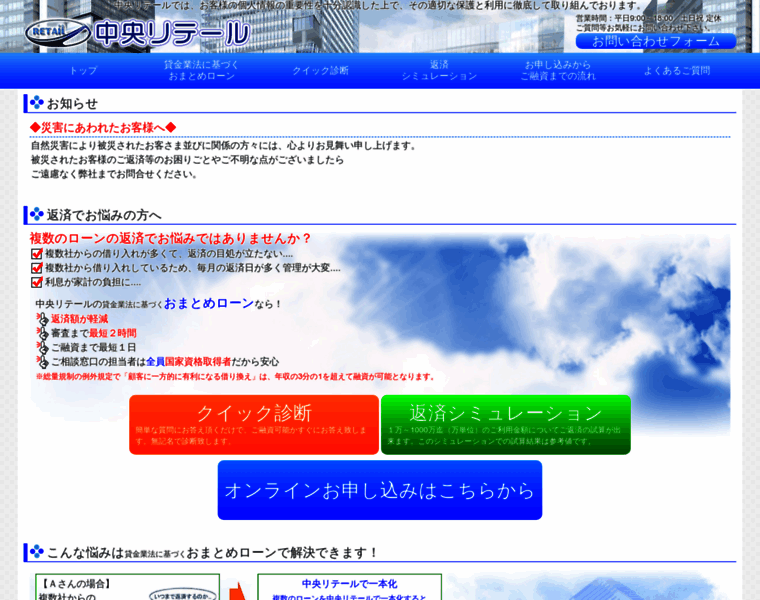This screenshot has width=760, height=600.
Task: Click checkmark beside 返済の目処が立たない line
Action: point(37,253)
